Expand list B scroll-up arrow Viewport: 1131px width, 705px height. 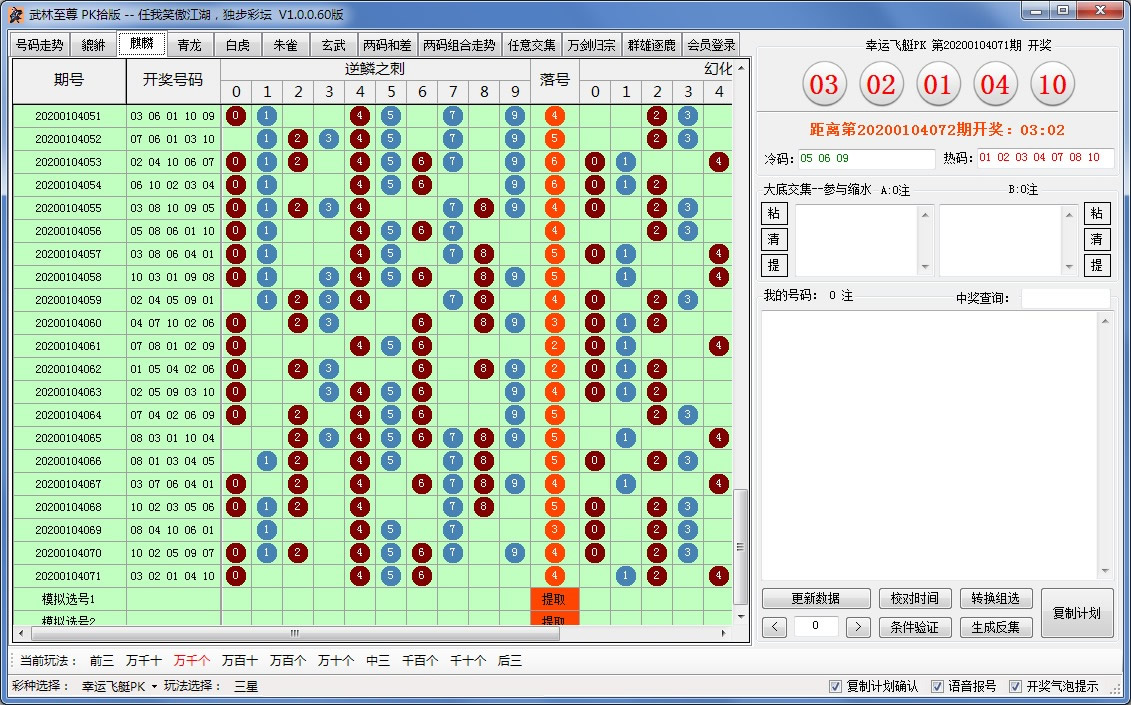(x=1068, y=213)
